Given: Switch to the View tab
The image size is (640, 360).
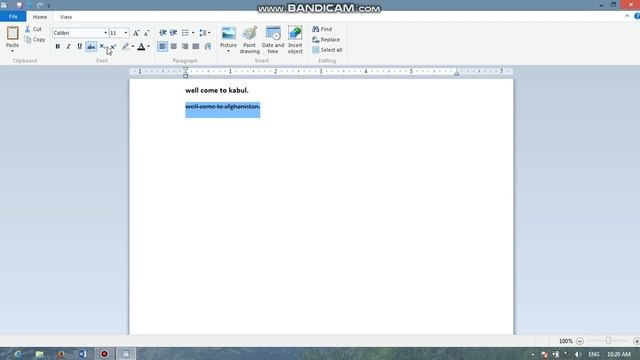Looking at the screenshot, I should tap(66, 17).
